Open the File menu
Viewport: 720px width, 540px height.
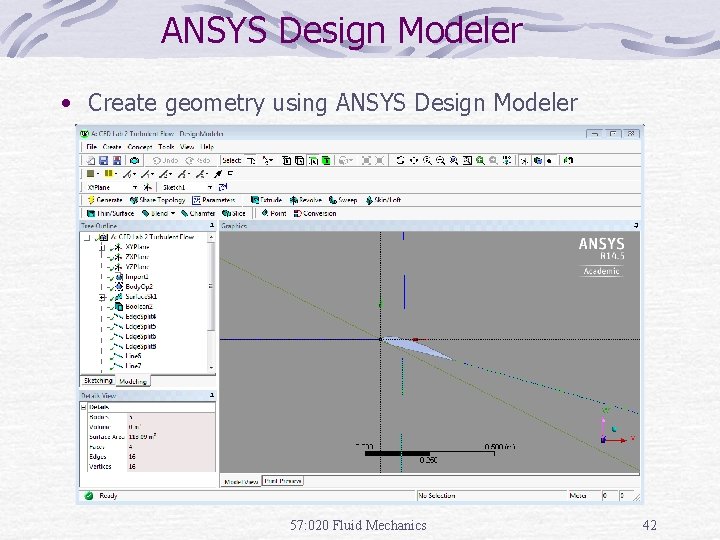pos(91,147)
